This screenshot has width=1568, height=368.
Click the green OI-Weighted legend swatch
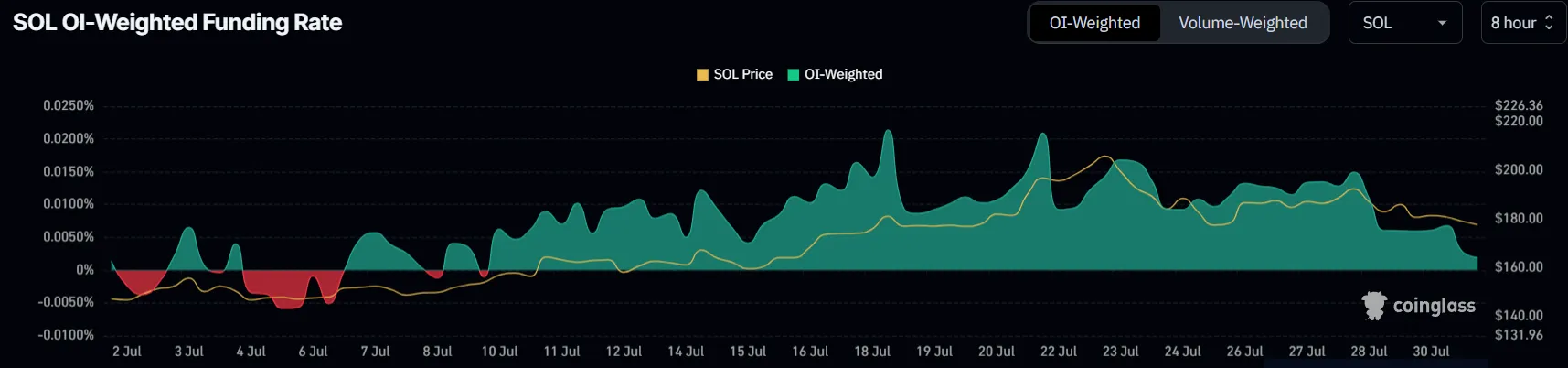click(794, 74)
